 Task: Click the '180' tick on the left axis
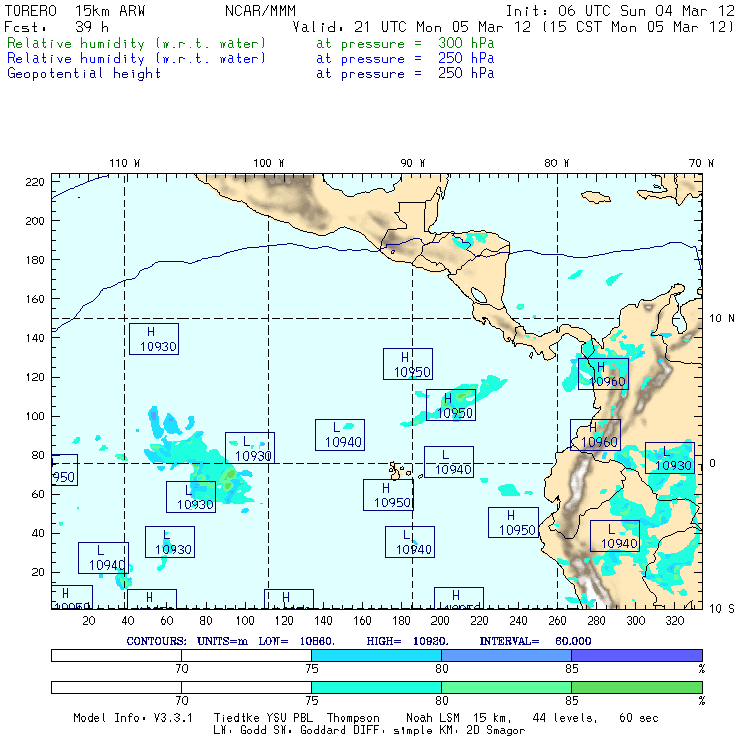tap(35, 260)
